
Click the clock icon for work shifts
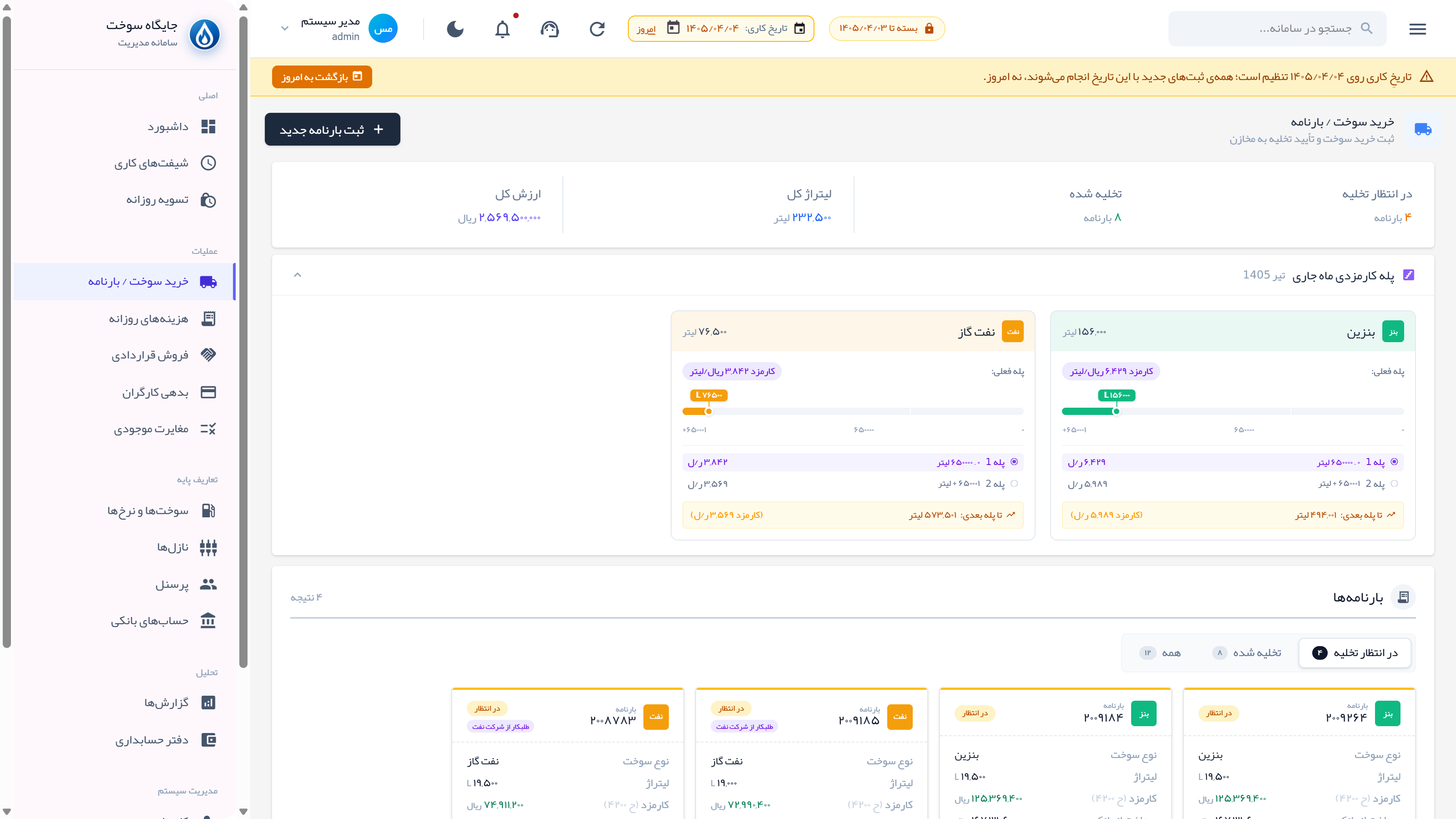point(208,163)
